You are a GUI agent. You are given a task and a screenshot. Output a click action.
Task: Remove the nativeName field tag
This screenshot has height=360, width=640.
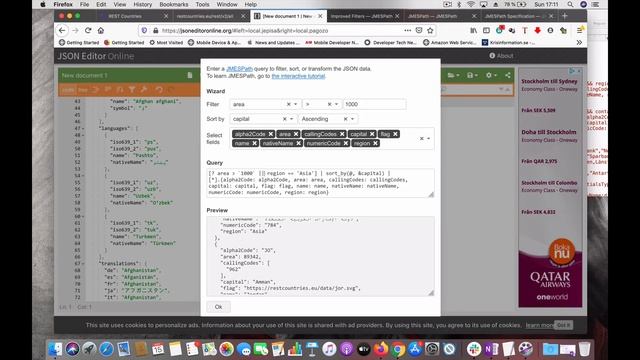(298, 143)
